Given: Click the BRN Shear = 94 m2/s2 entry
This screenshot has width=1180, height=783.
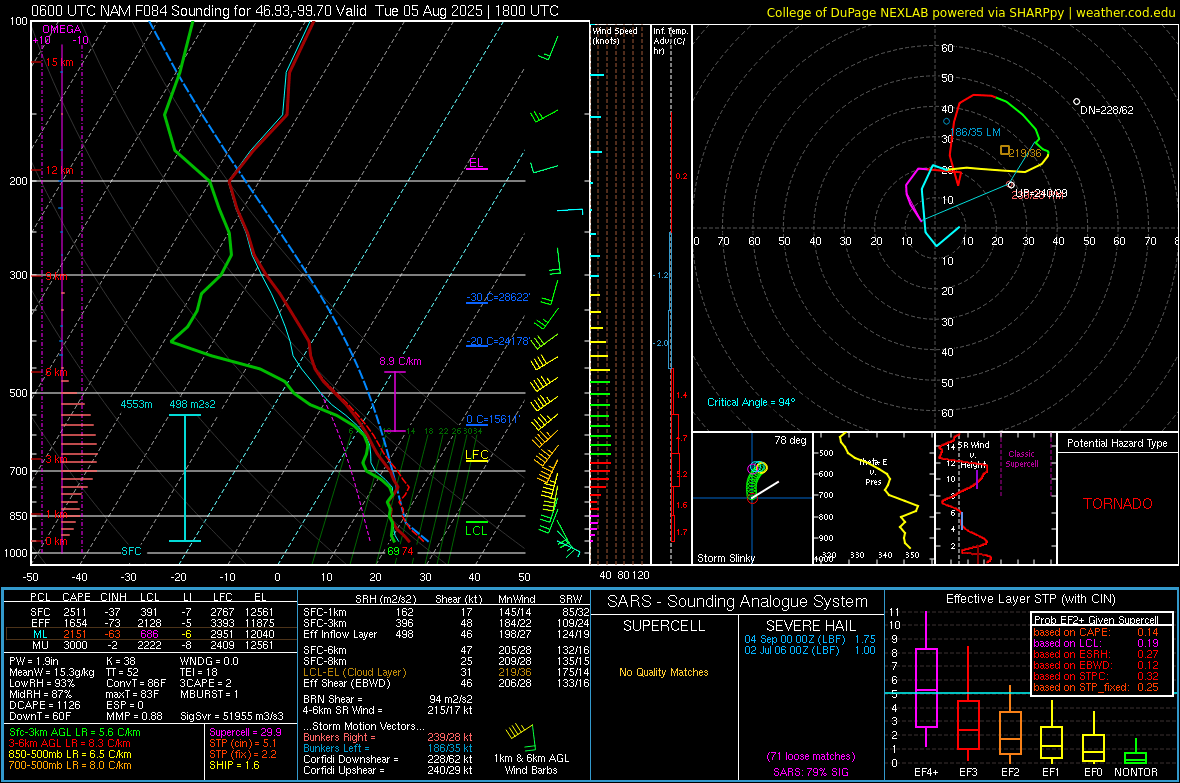Looking at the screenshot, I should click(x=388, y=699).
